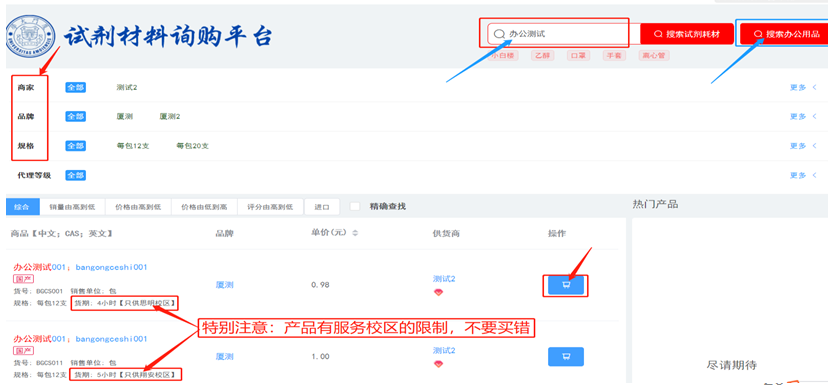828x392 pixels.
Task: Filter by brand 厦测2
Action: click(170, 117)
